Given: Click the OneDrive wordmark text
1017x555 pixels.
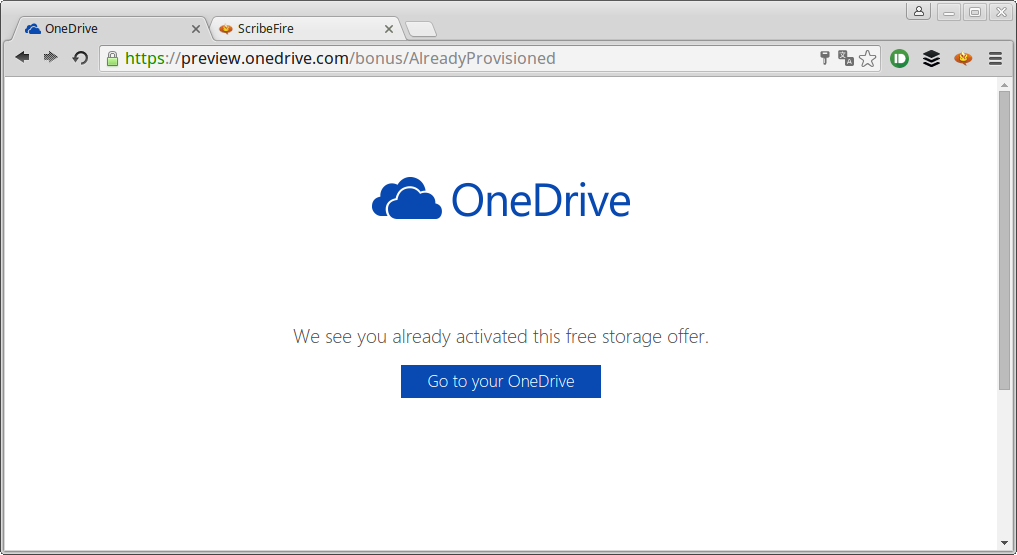Looking at the screenshot, I should (540, 200).
